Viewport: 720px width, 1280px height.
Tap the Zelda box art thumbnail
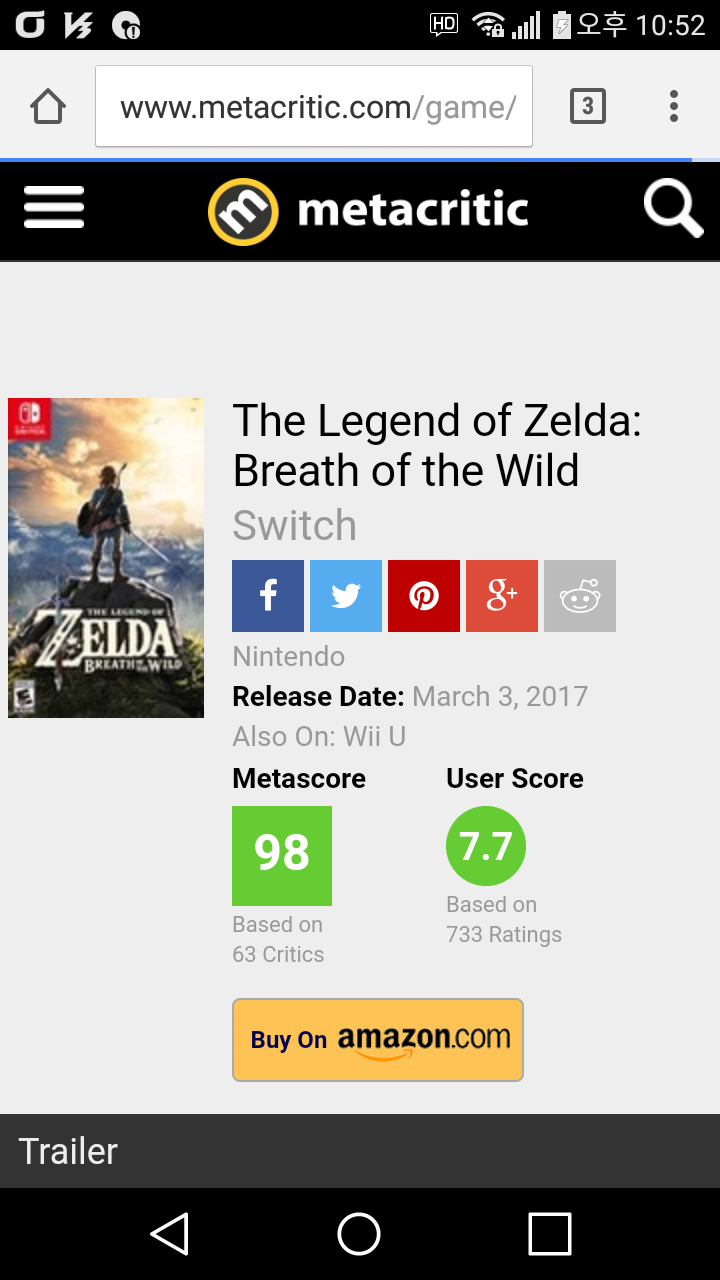[x=106, y=558]
